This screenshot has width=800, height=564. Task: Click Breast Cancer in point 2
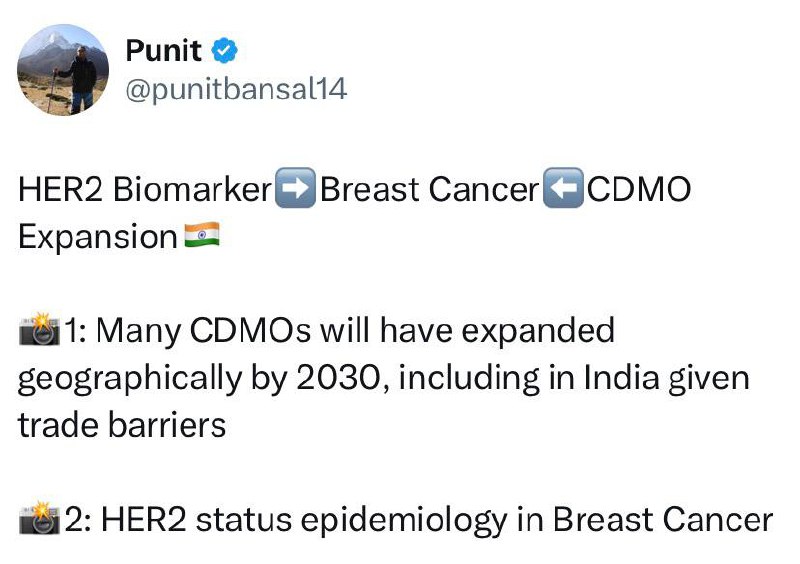[662, 520]
